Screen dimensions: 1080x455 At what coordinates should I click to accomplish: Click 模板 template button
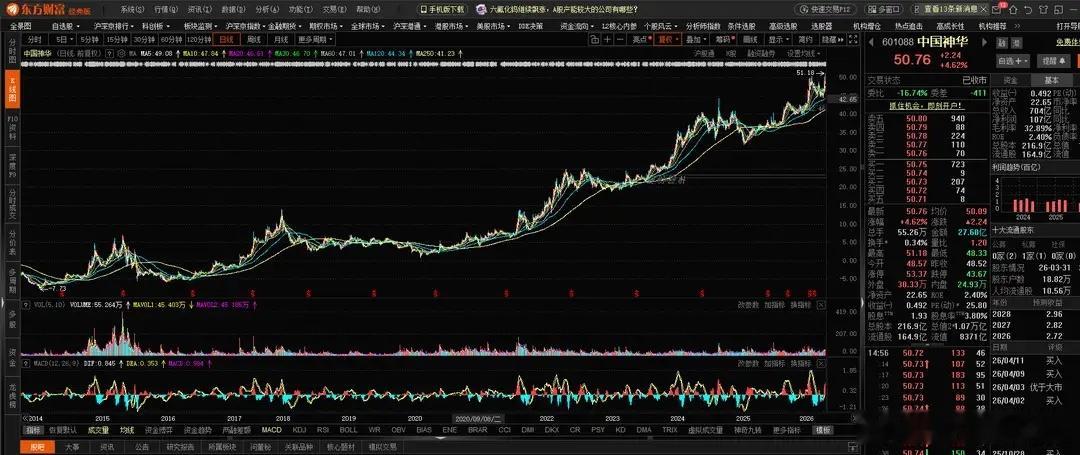tap(822, 430)
